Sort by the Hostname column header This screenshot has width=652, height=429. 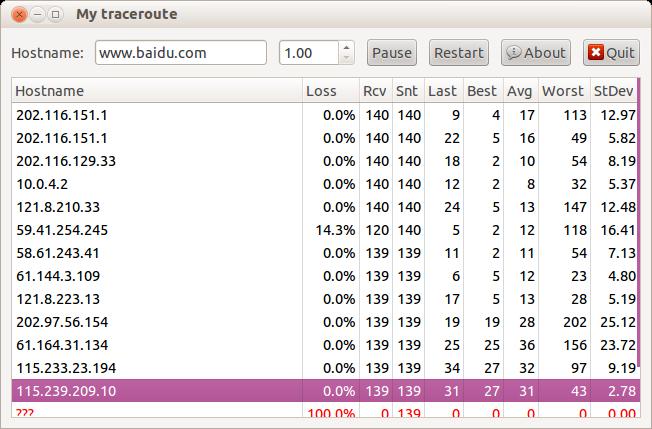point(156,91)
